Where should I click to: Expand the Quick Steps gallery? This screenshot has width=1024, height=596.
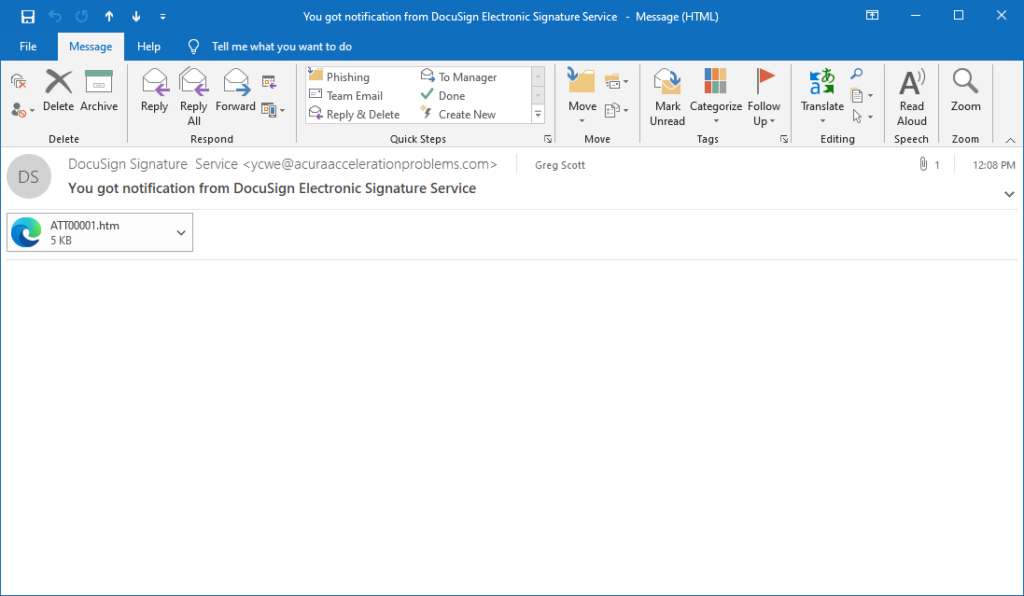[x=538, y=114]
